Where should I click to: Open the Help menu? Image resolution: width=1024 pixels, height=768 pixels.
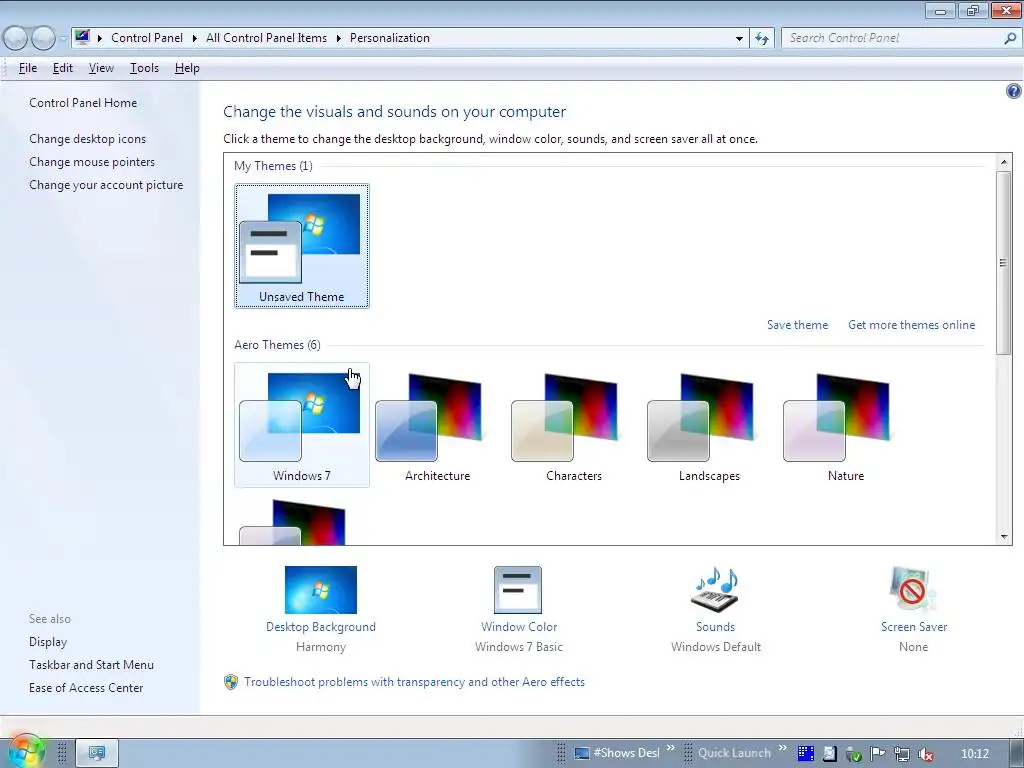187,68
